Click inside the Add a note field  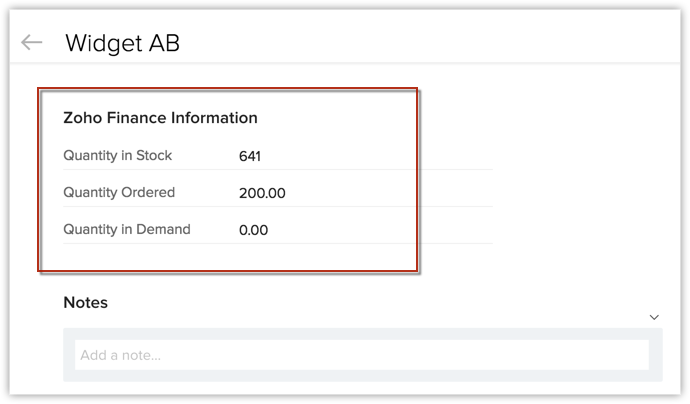click(362, 355)
